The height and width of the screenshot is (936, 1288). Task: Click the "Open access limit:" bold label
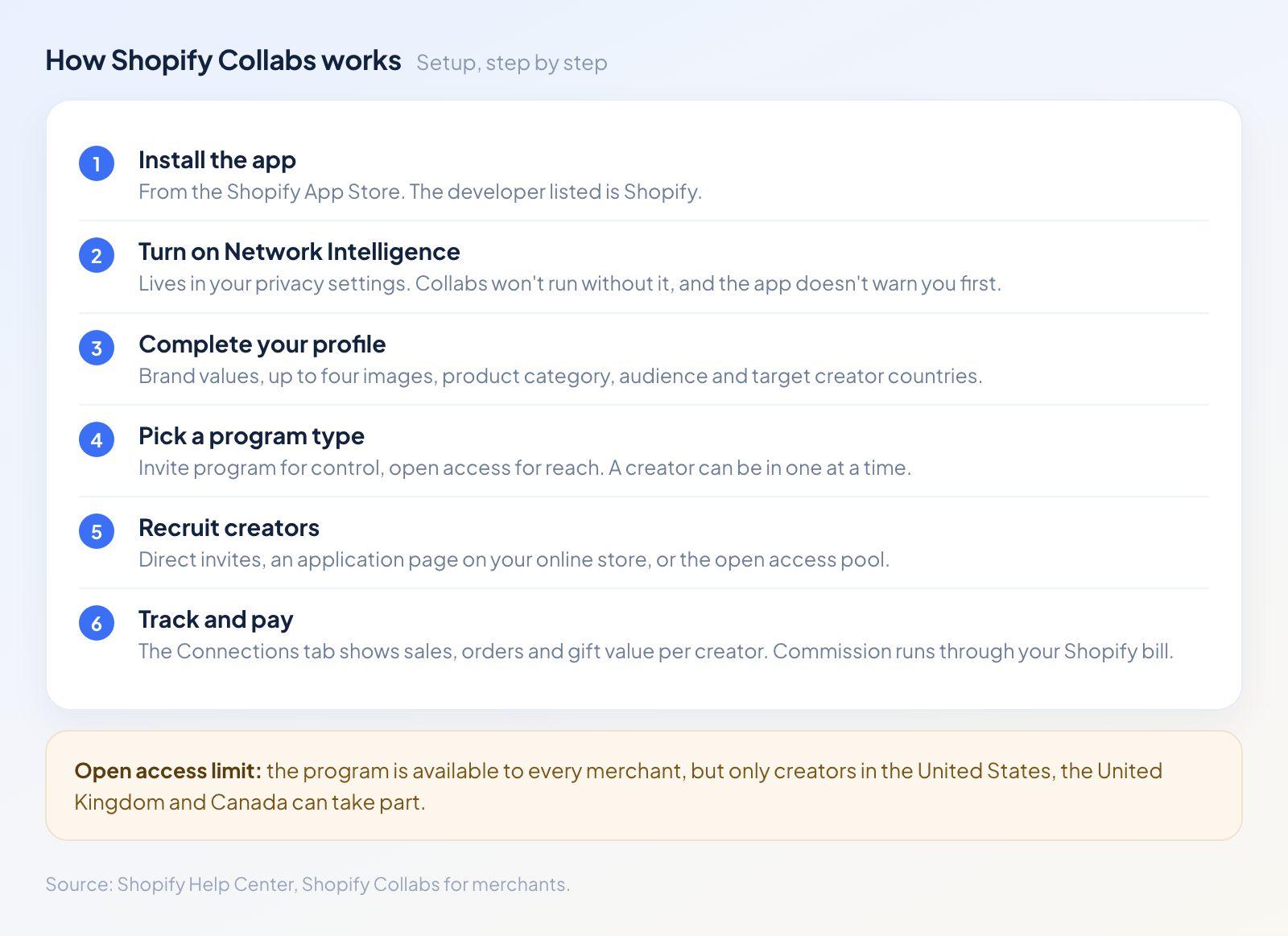coord(168,771)
